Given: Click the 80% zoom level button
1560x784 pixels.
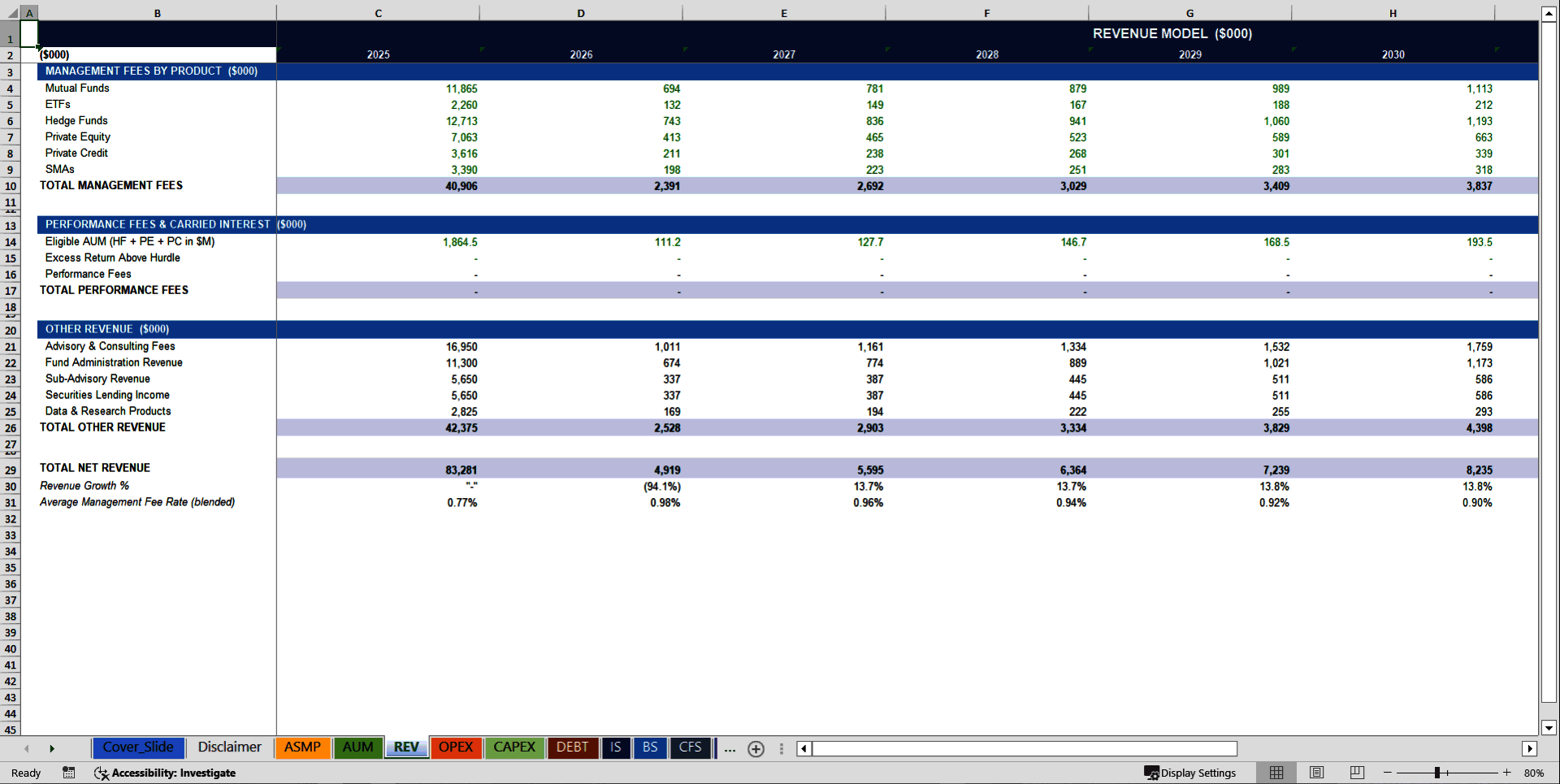Looking at the screenshot, I should tap(1535, 773).
